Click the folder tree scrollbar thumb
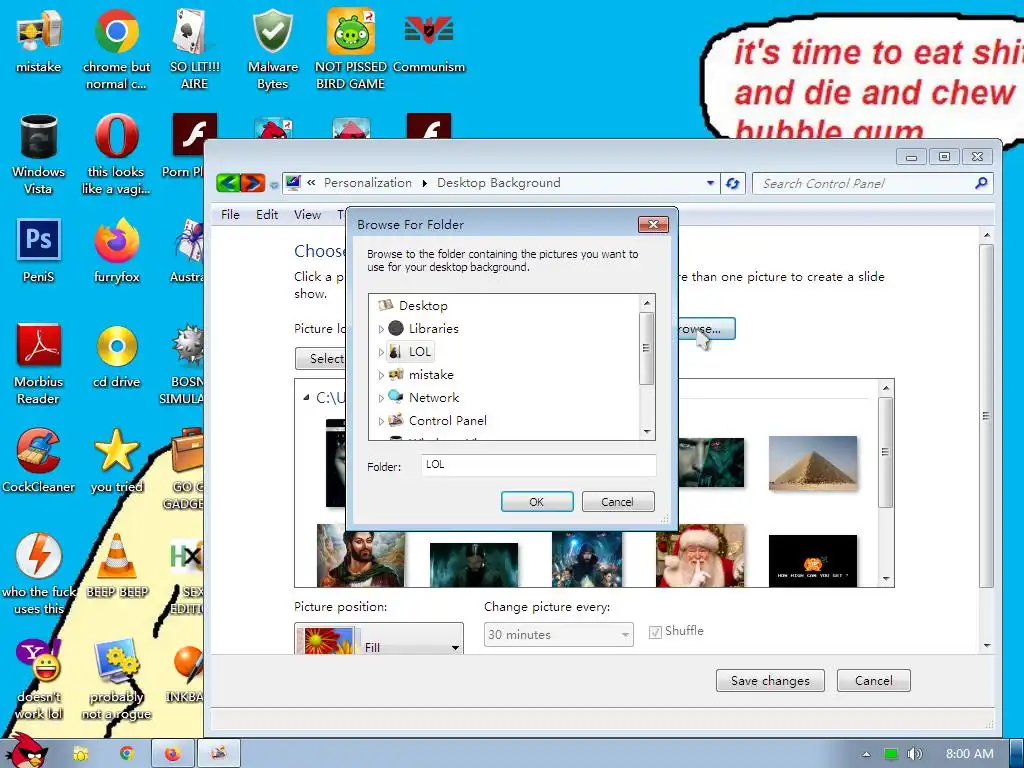Screen dimensions: 1024x768 tap(647, 348)
